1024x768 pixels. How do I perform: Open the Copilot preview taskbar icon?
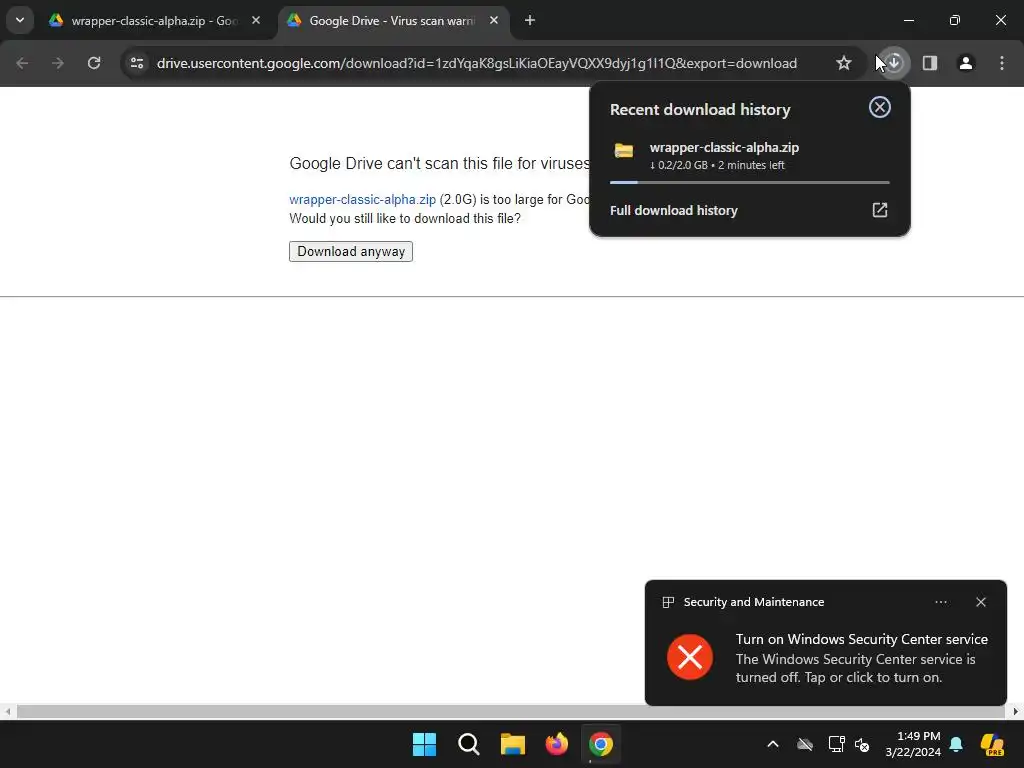[992, 744]
